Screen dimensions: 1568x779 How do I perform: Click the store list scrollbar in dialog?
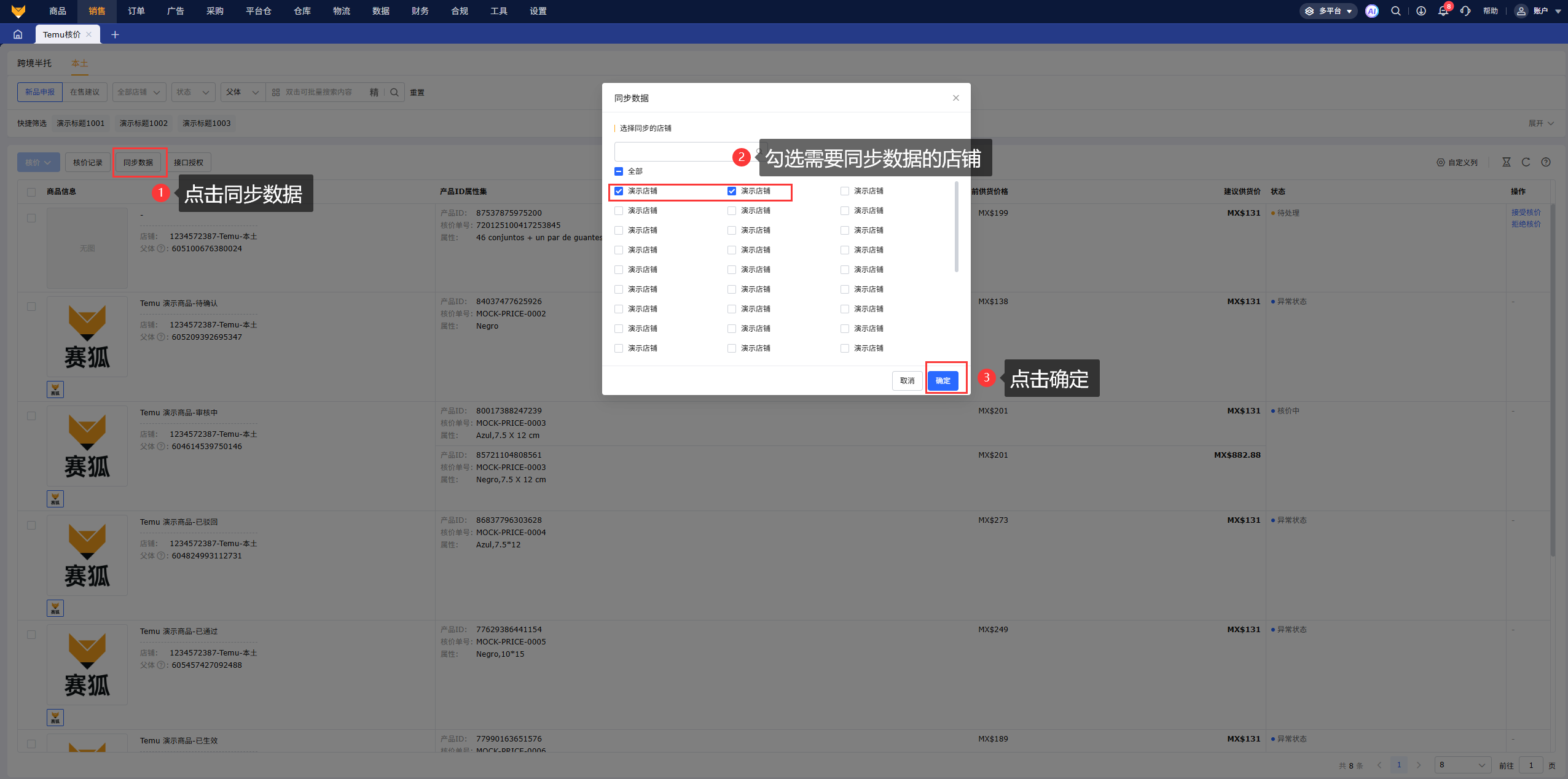957,227
